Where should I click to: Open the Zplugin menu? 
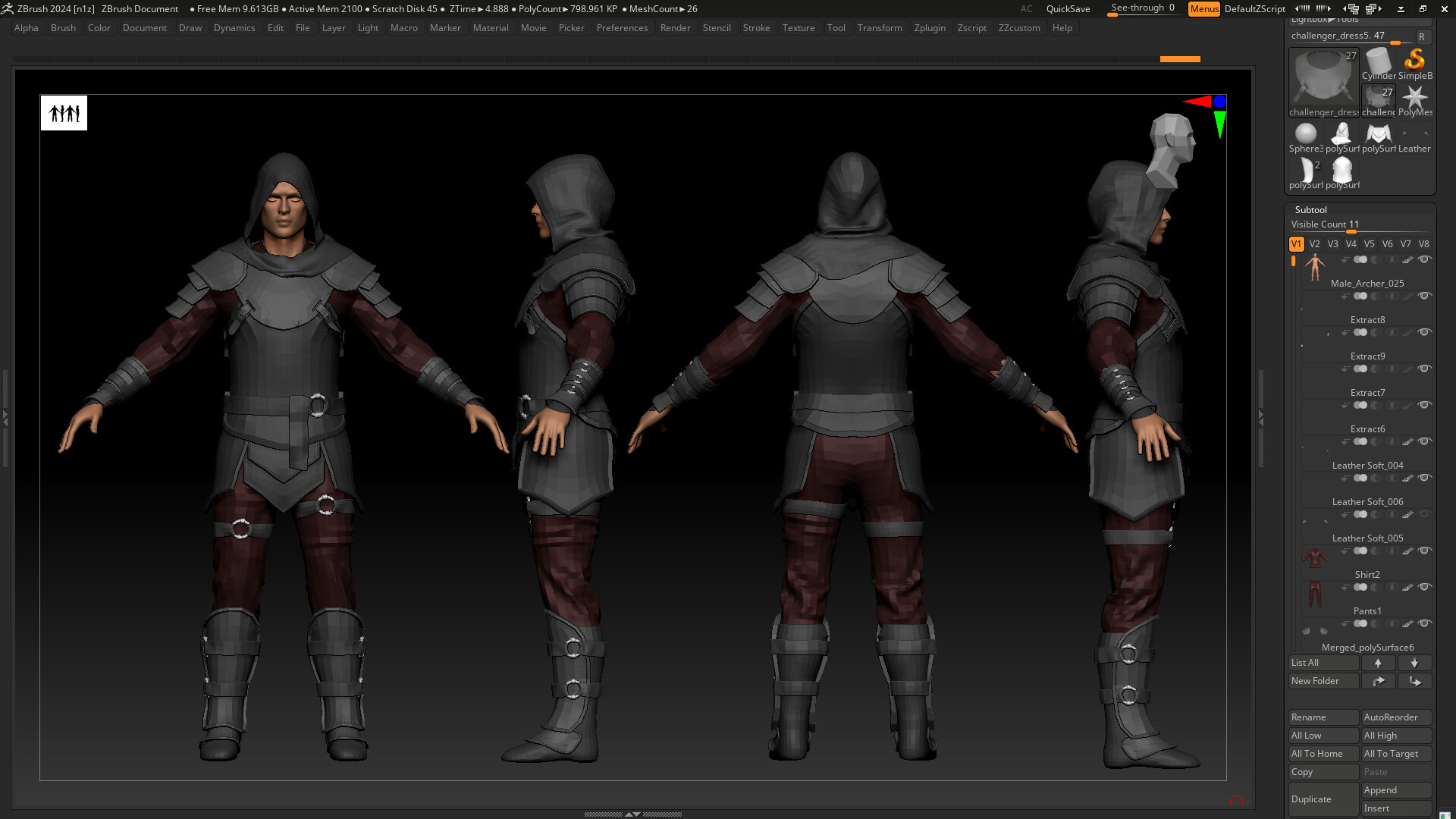930,28
